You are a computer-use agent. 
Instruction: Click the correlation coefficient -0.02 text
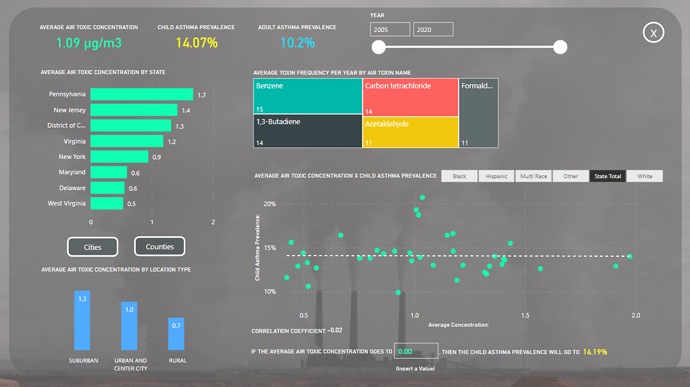[297, 331]
